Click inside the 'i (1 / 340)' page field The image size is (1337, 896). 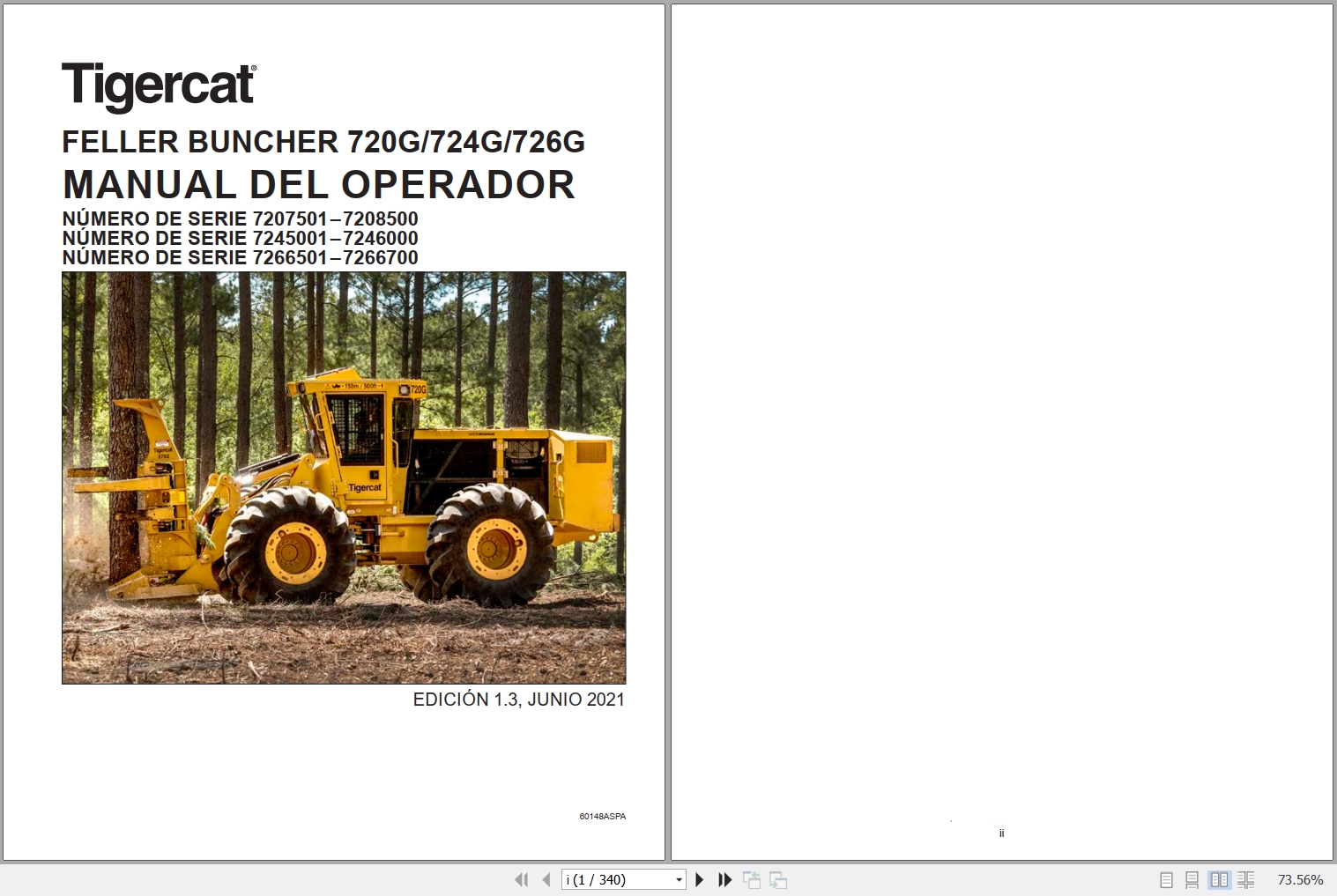(x=608, y=879)
